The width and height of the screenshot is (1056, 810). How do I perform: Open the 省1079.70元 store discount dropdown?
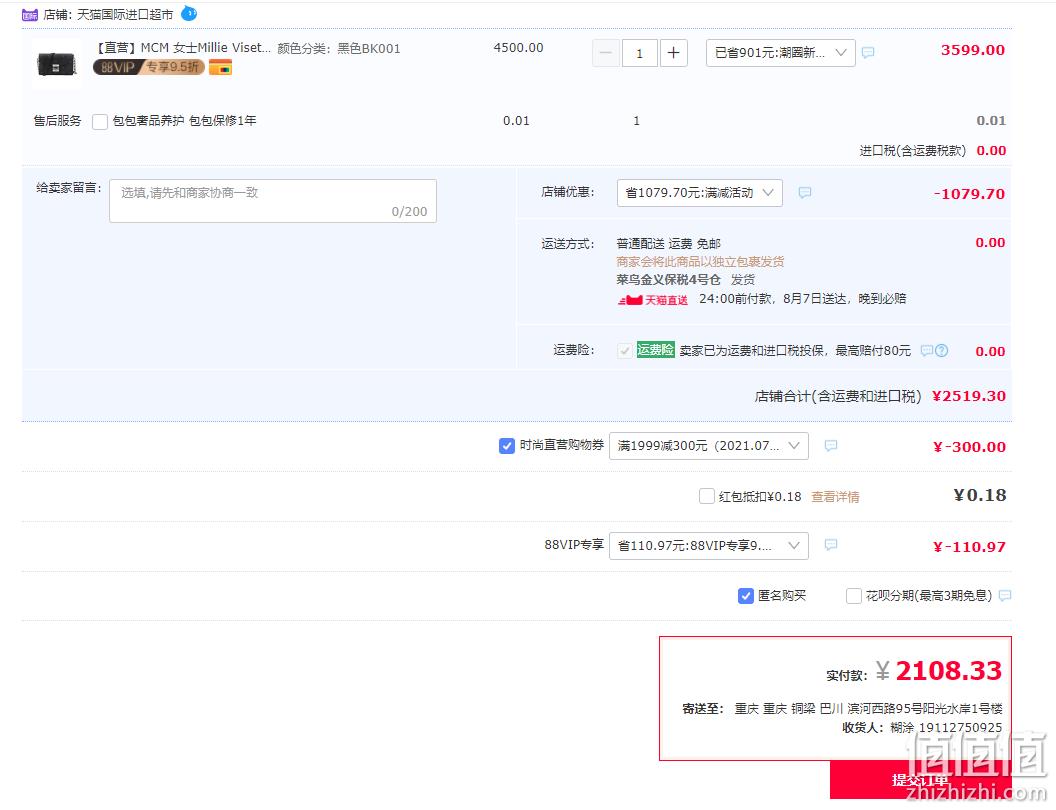point(700,193)
